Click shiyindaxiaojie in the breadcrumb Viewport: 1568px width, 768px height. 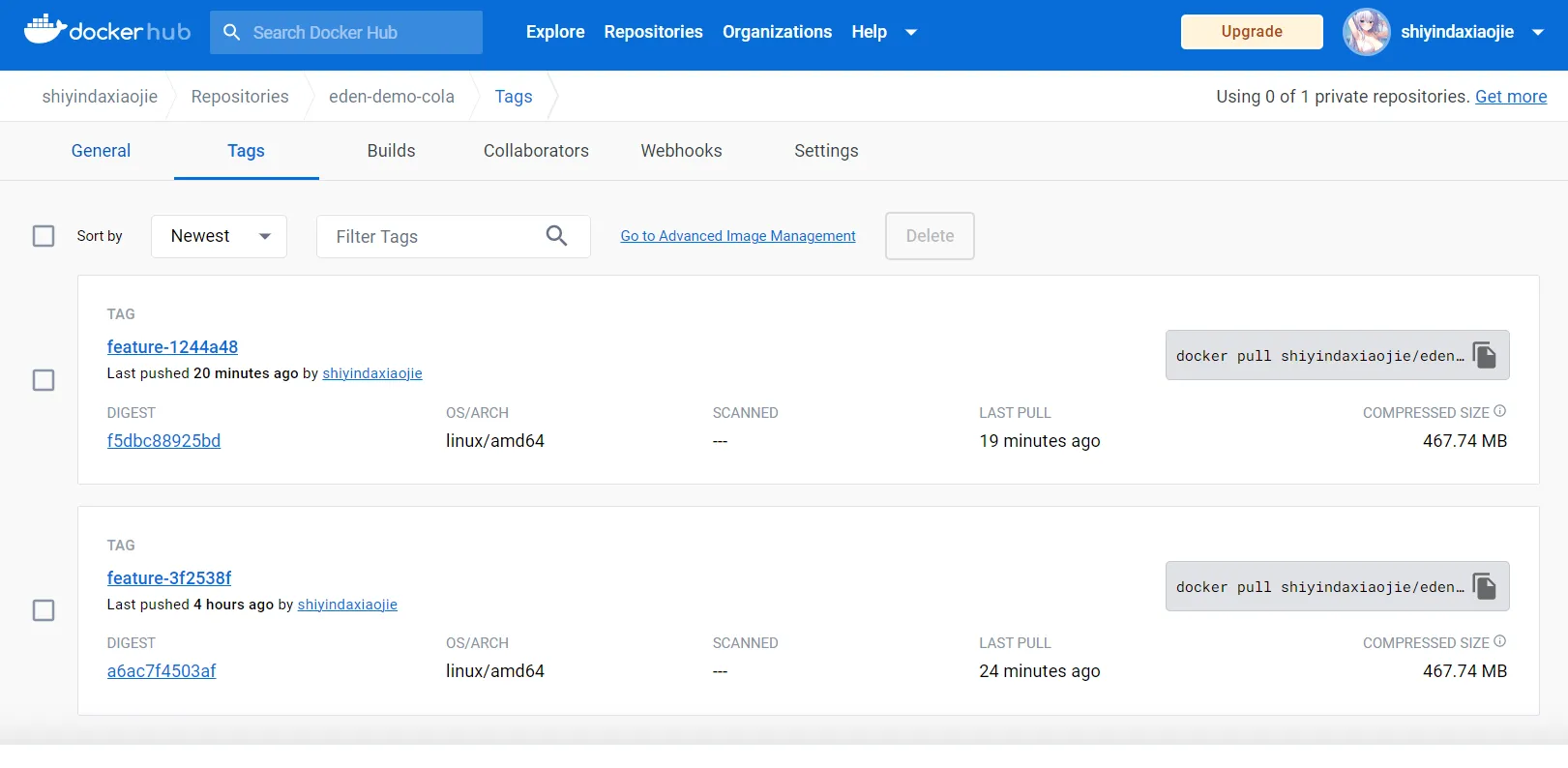pos(100,97)
